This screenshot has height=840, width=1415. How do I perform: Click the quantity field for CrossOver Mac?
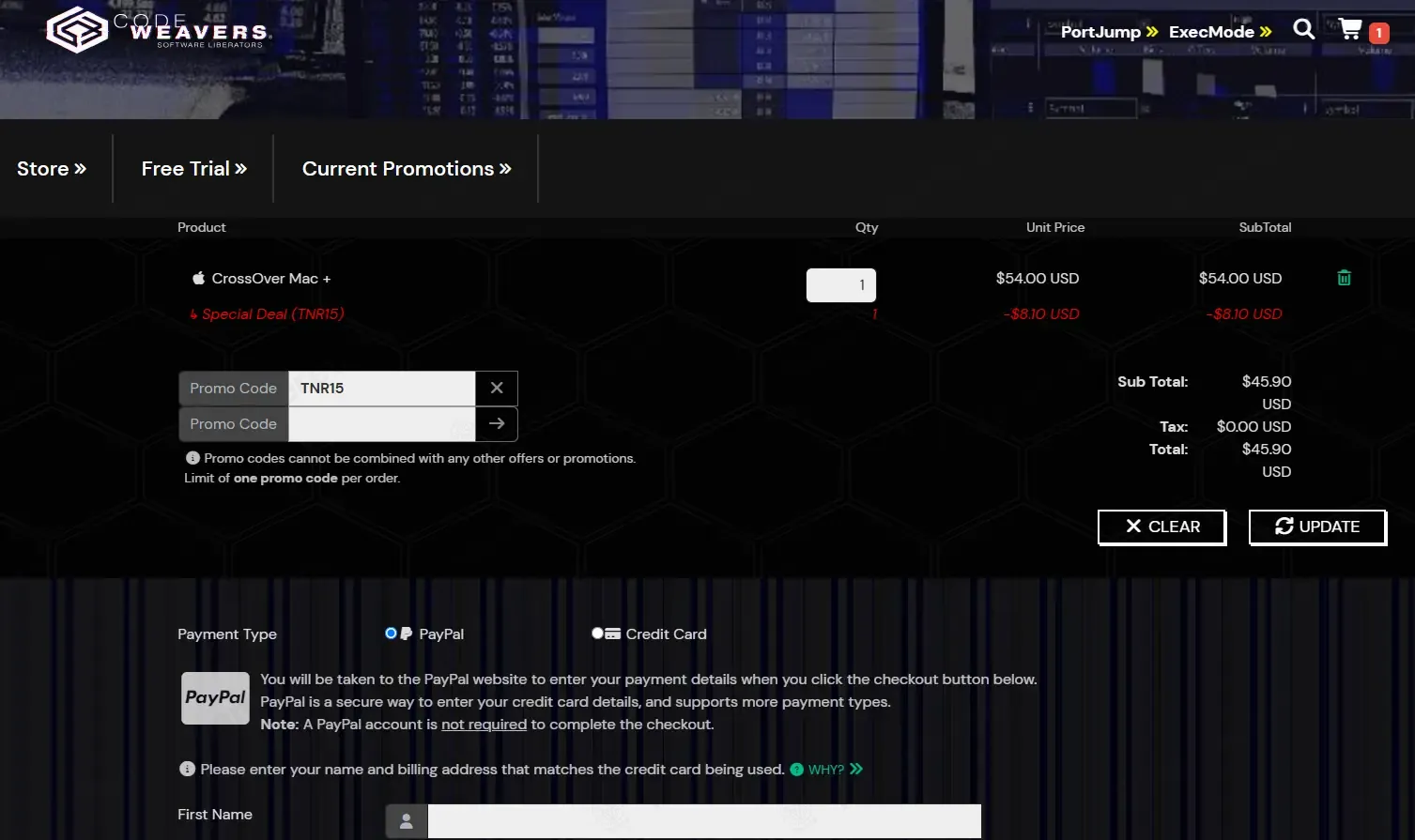point(841,285)
